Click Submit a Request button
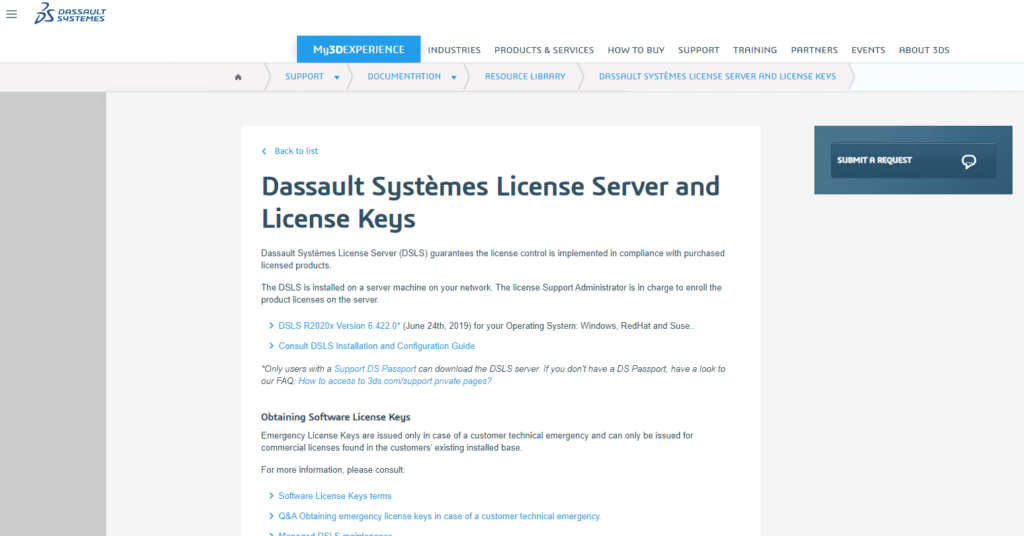 point(913,161)
